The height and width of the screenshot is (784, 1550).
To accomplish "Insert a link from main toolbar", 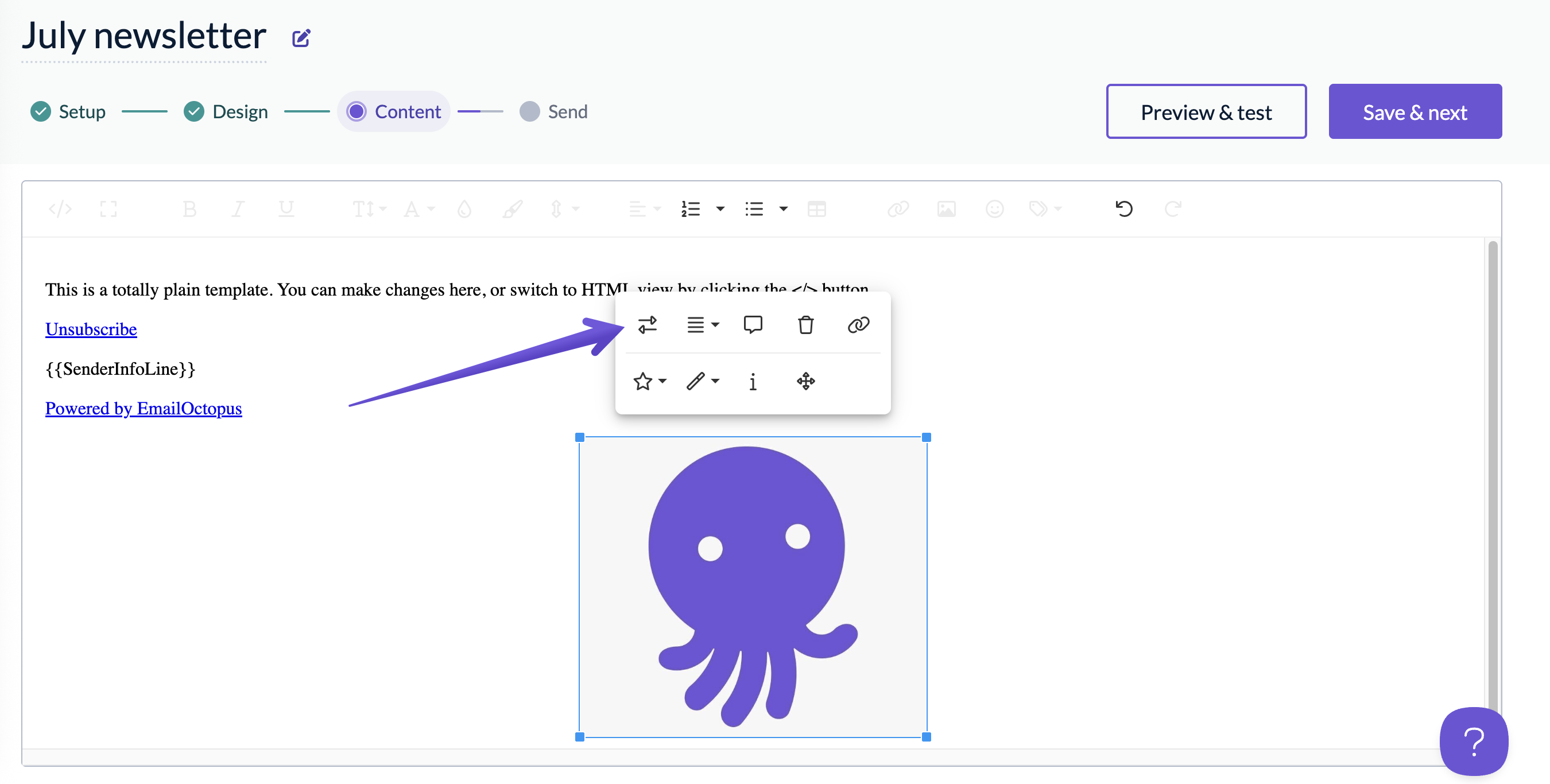I will (x=898, y=209).
